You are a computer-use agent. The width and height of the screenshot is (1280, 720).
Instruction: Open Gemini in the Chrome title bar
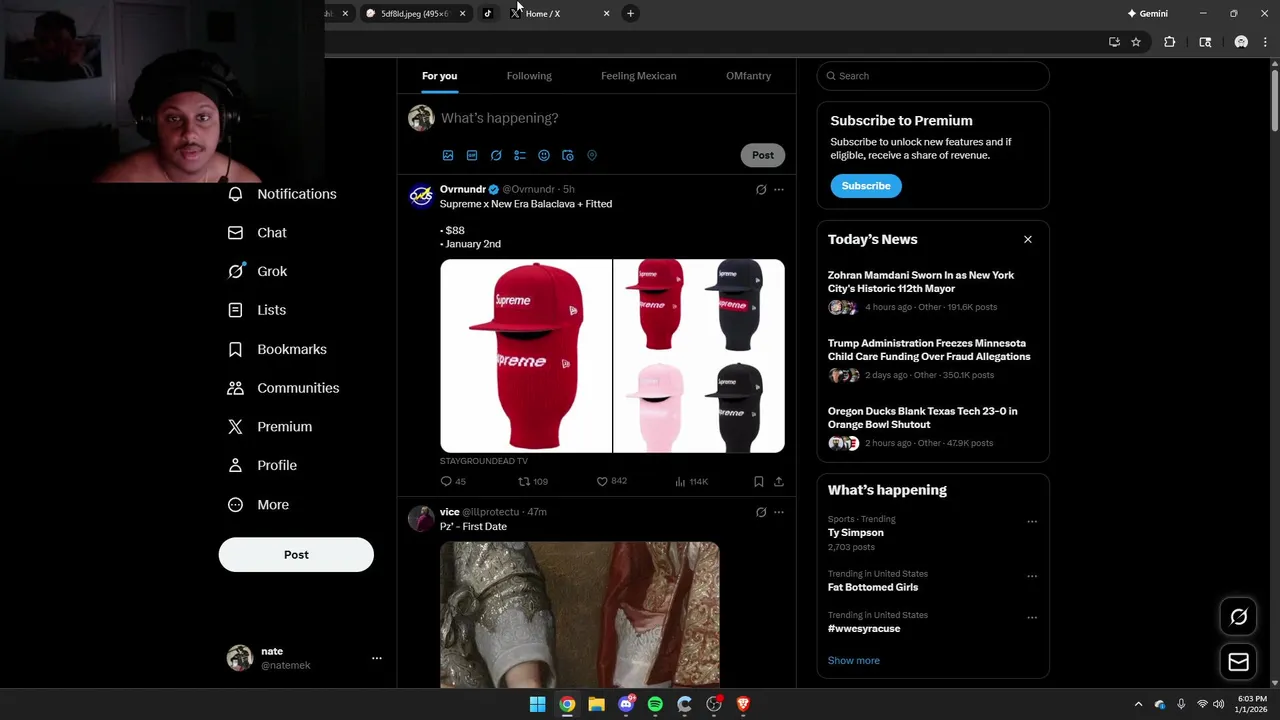[x=1147, y=14]
